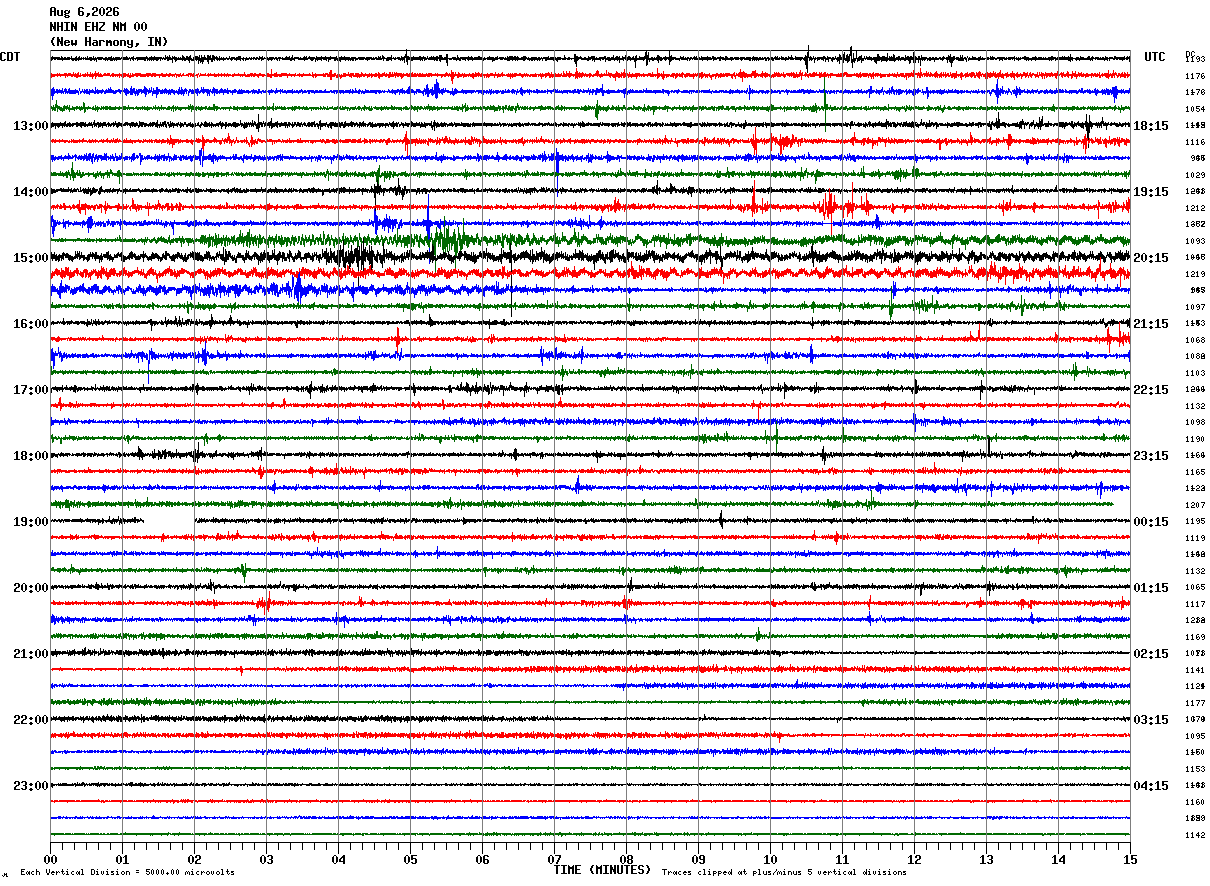Click "Each Vertical Division = 5000.00 microvolts" note
Screen dimensions: 1210x886
[x=127, y=873]
